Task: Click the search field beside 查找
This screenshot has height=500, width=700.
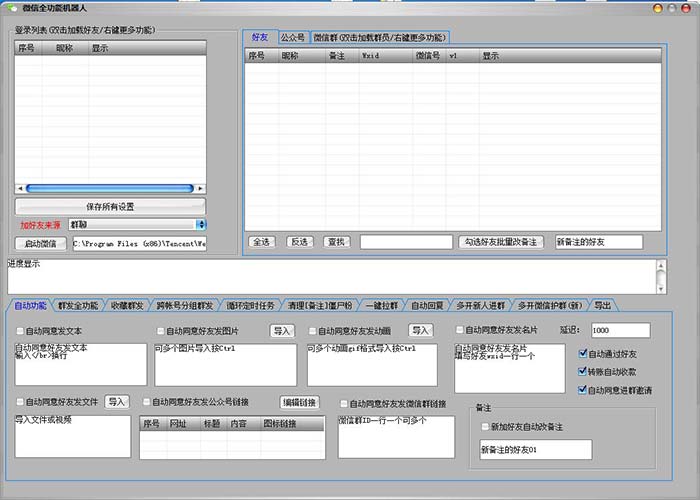Action: 407,242
